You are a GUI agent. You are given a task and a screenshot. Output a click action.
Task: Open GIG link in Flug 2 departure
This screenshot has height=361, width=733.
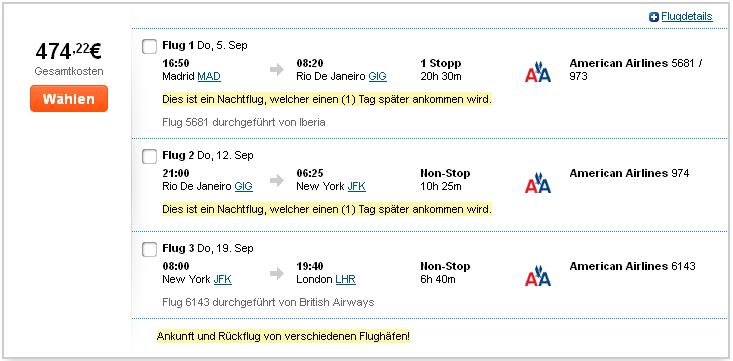pos(244,187)
